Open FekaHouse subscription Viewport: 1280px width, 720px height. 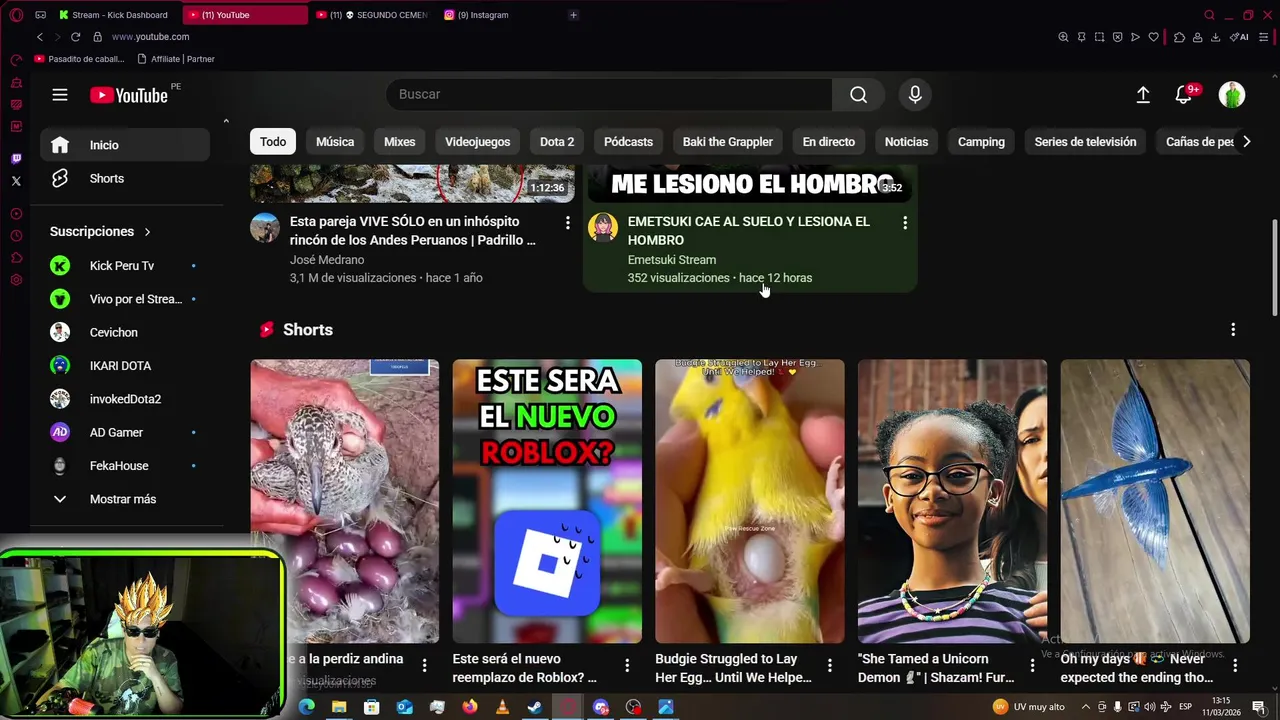tap(125, 466)
